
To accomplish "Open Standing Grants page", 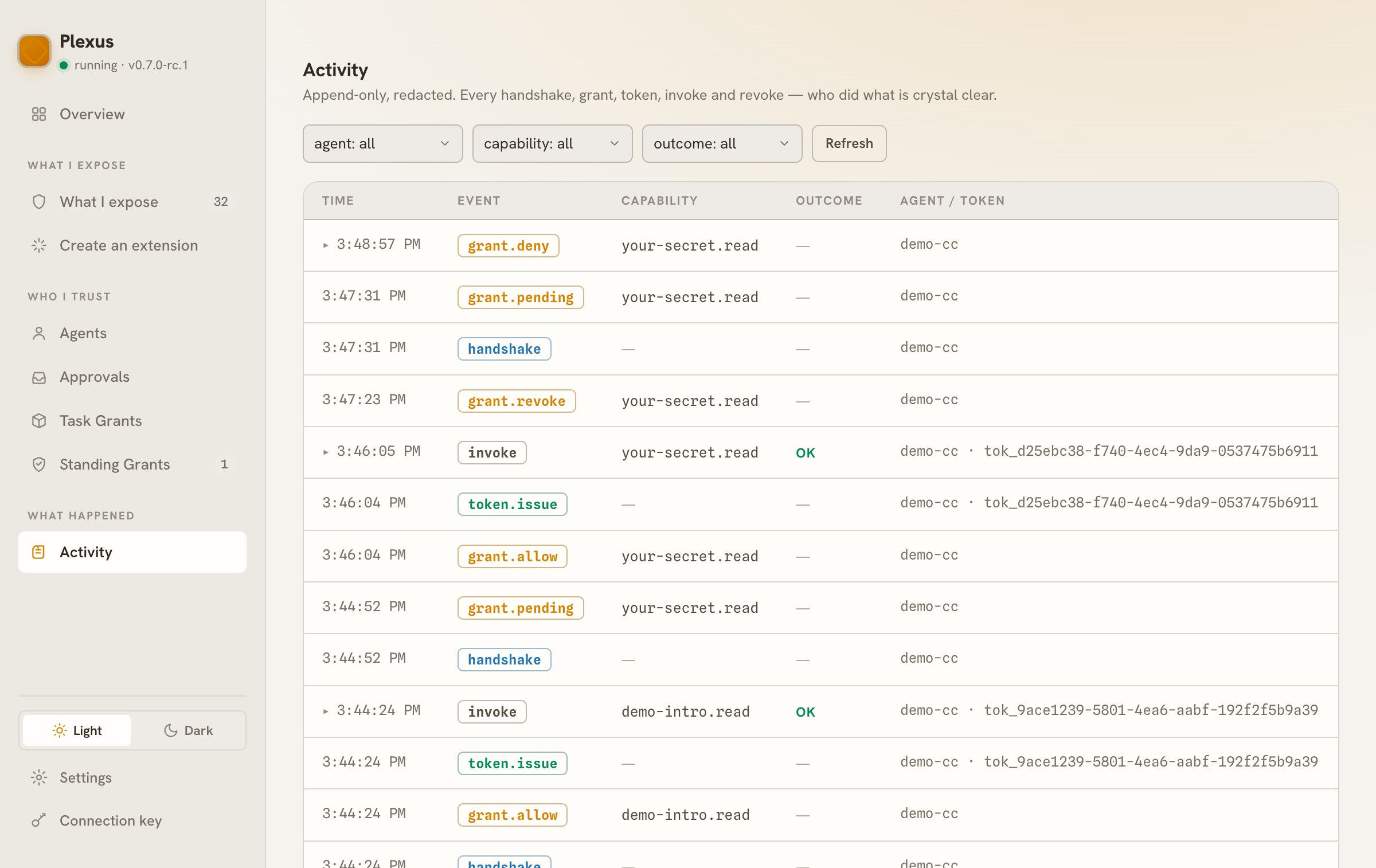I will coord(132,464).
